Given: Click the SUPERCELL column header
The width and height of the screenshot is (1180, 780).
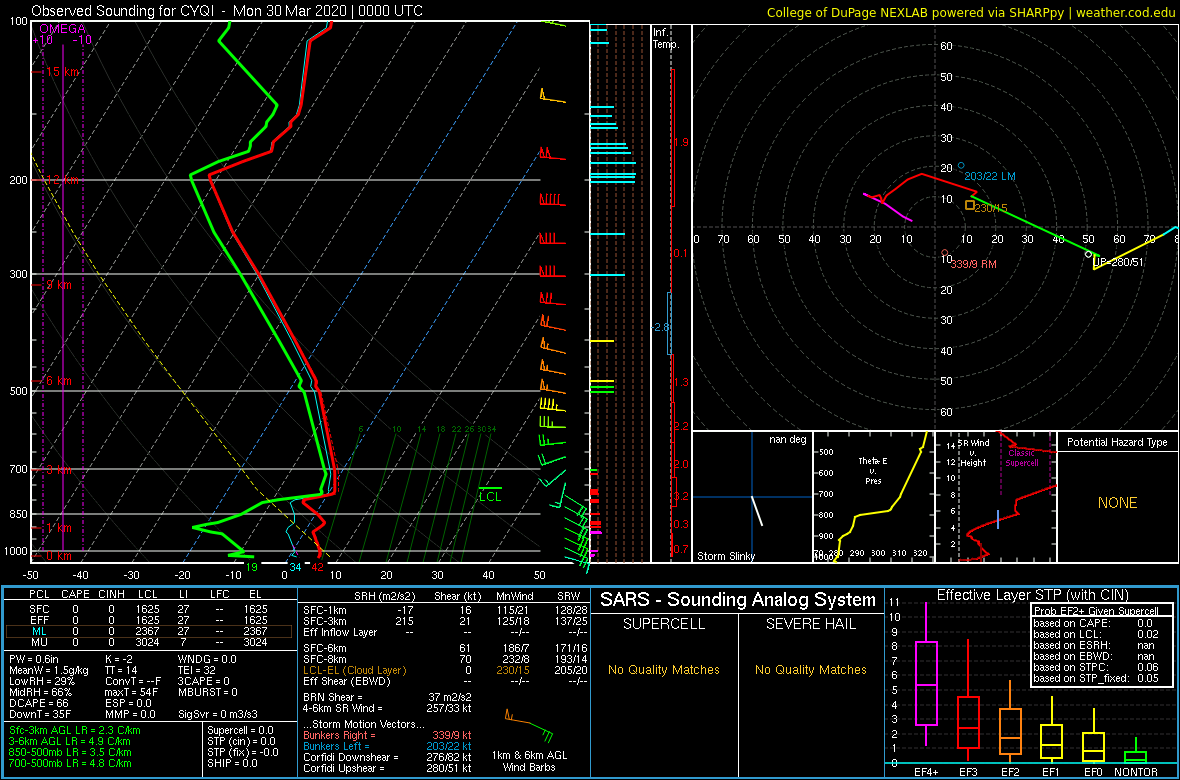Looking at the screenshot, I should (x=664, y=625).
